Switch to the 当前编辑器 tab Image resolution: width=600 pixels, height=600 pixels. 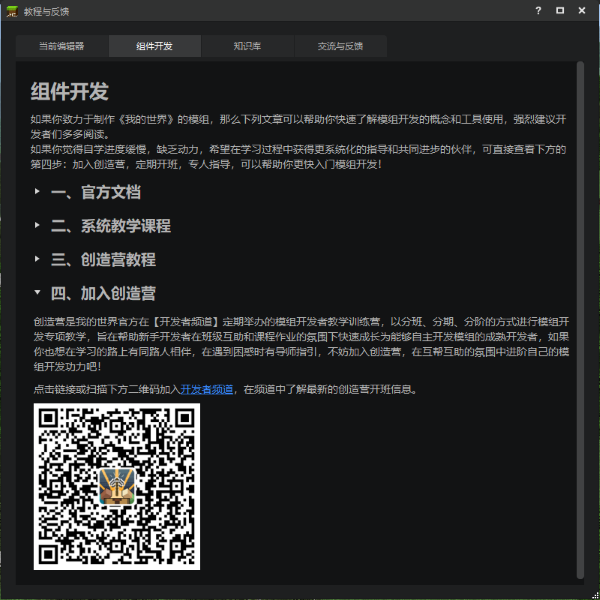(x=62, y=46)
